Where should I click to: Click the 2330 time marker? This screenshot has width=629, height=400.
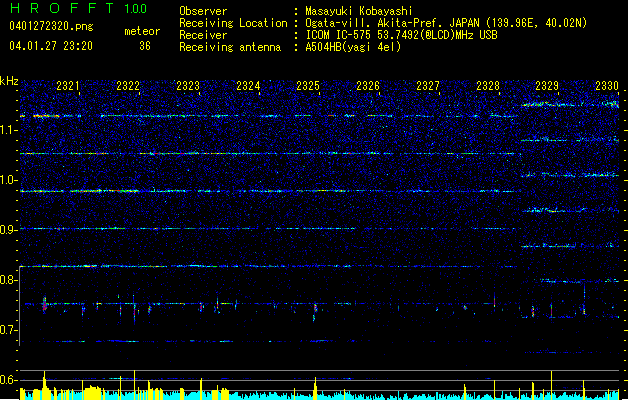pyautogui.click(x=607, y=86)
